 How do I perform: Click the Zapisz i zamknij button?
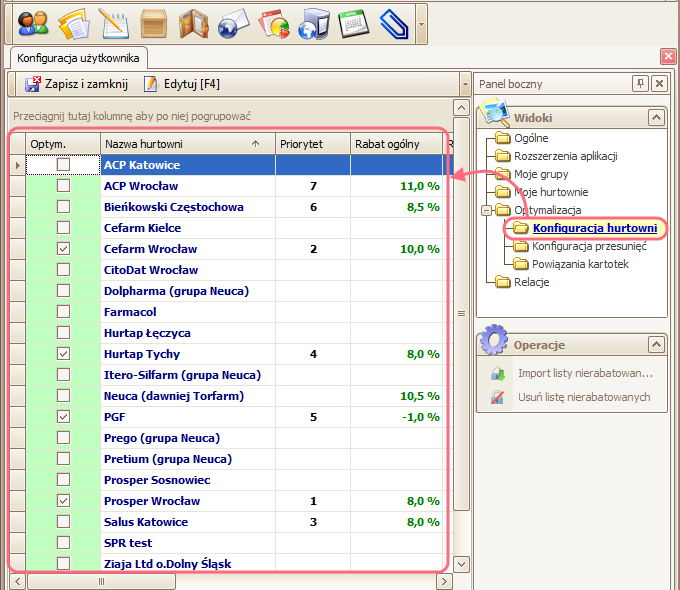point(77,84)
